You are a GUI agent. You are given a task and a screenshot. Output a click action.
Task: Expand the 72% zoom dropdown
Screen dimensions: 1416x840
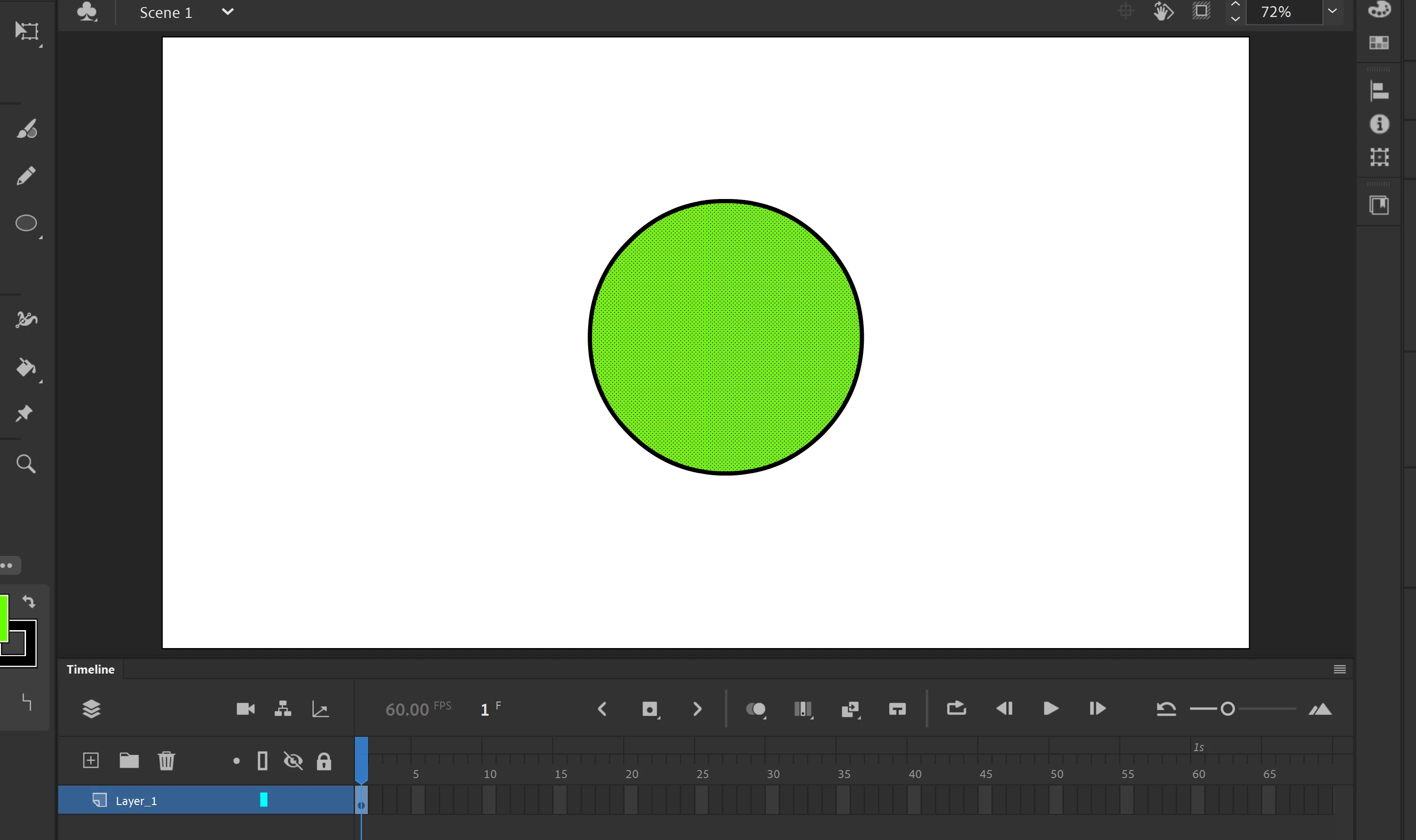[x=1332, y=11]
